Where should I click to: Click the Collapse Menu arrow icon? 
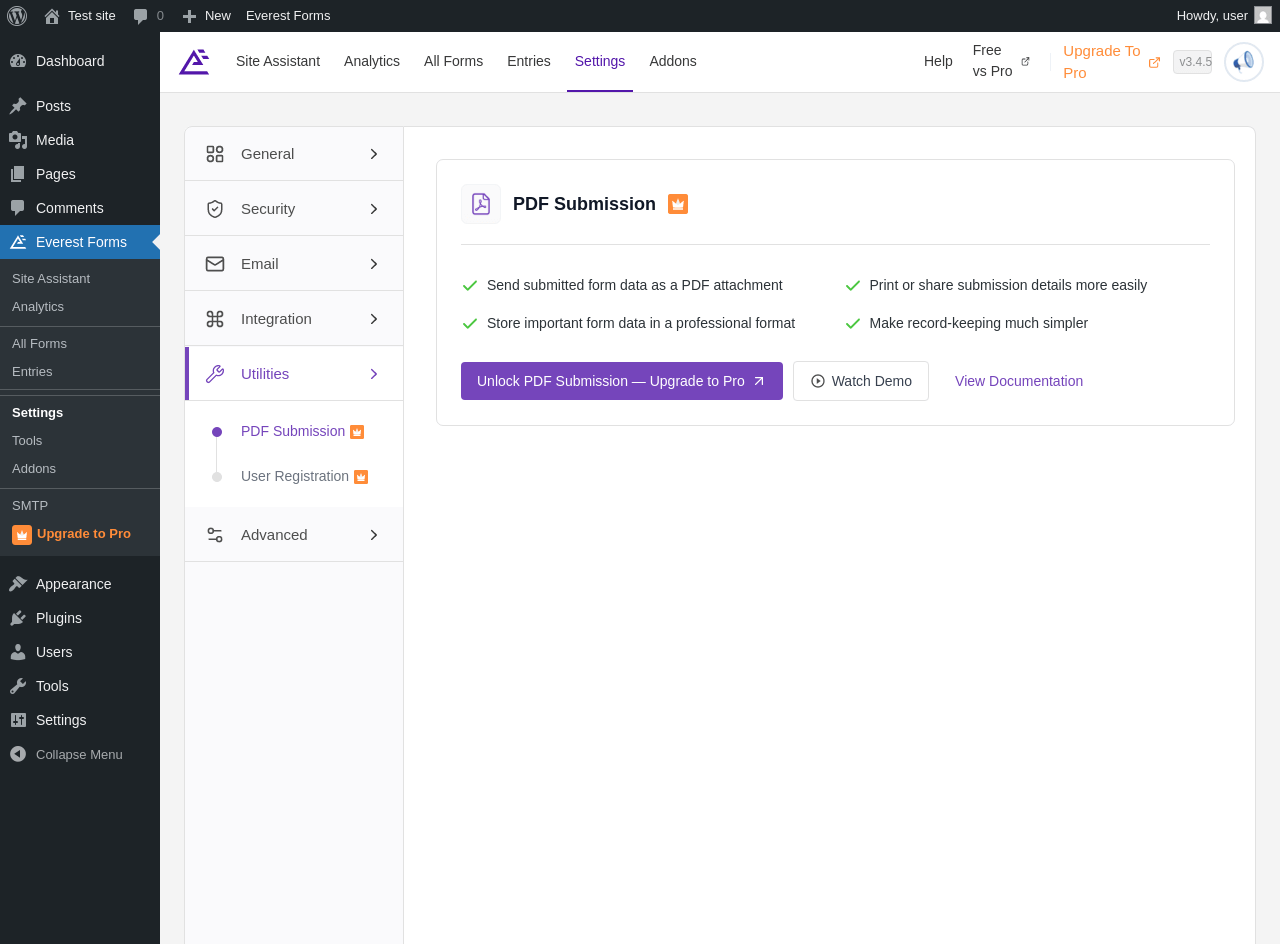click(x=18, y=754)
